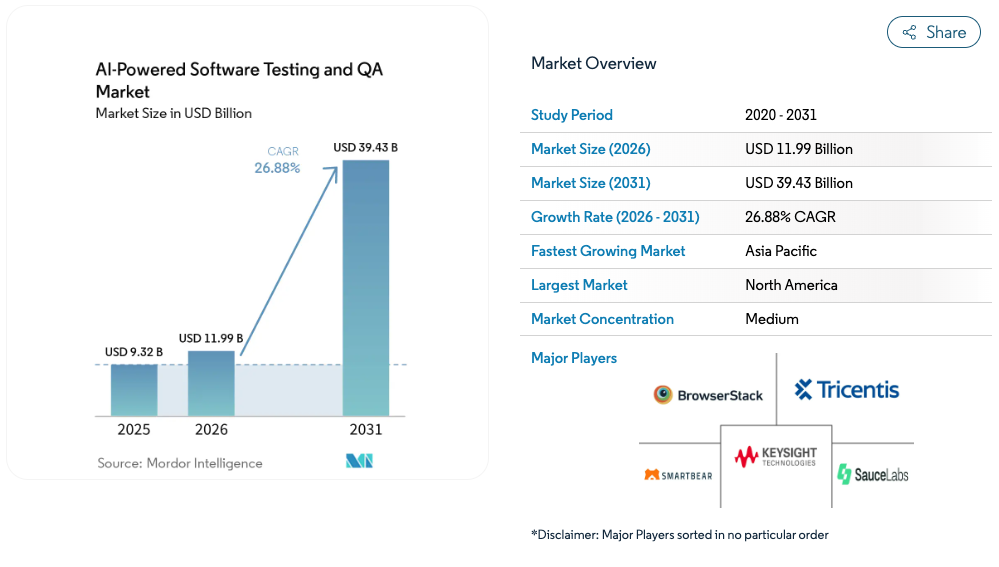The height and width of the screenshot is (567, 999).
Task: Click the SmartBear logo
Action: click(678, 475)
